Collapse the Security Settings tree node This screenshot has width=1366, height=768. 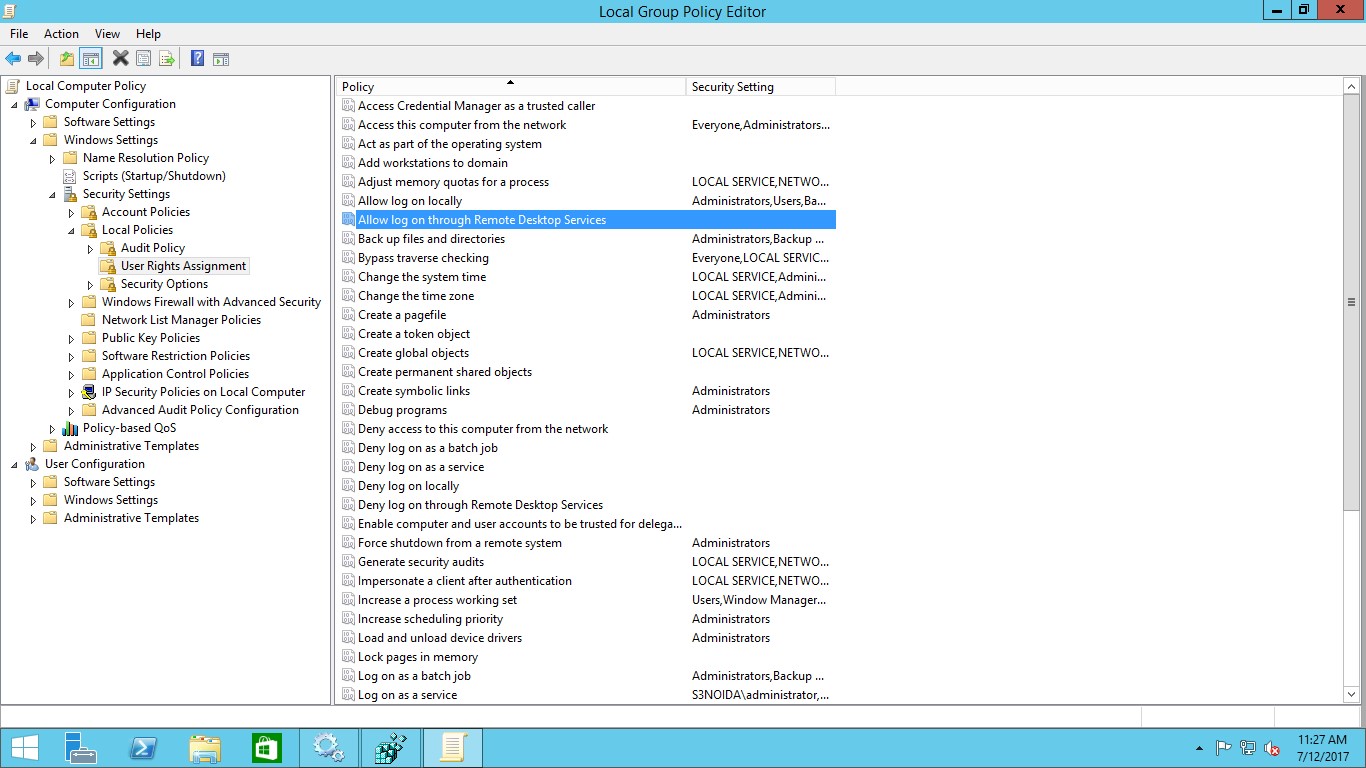click(52, 195)
